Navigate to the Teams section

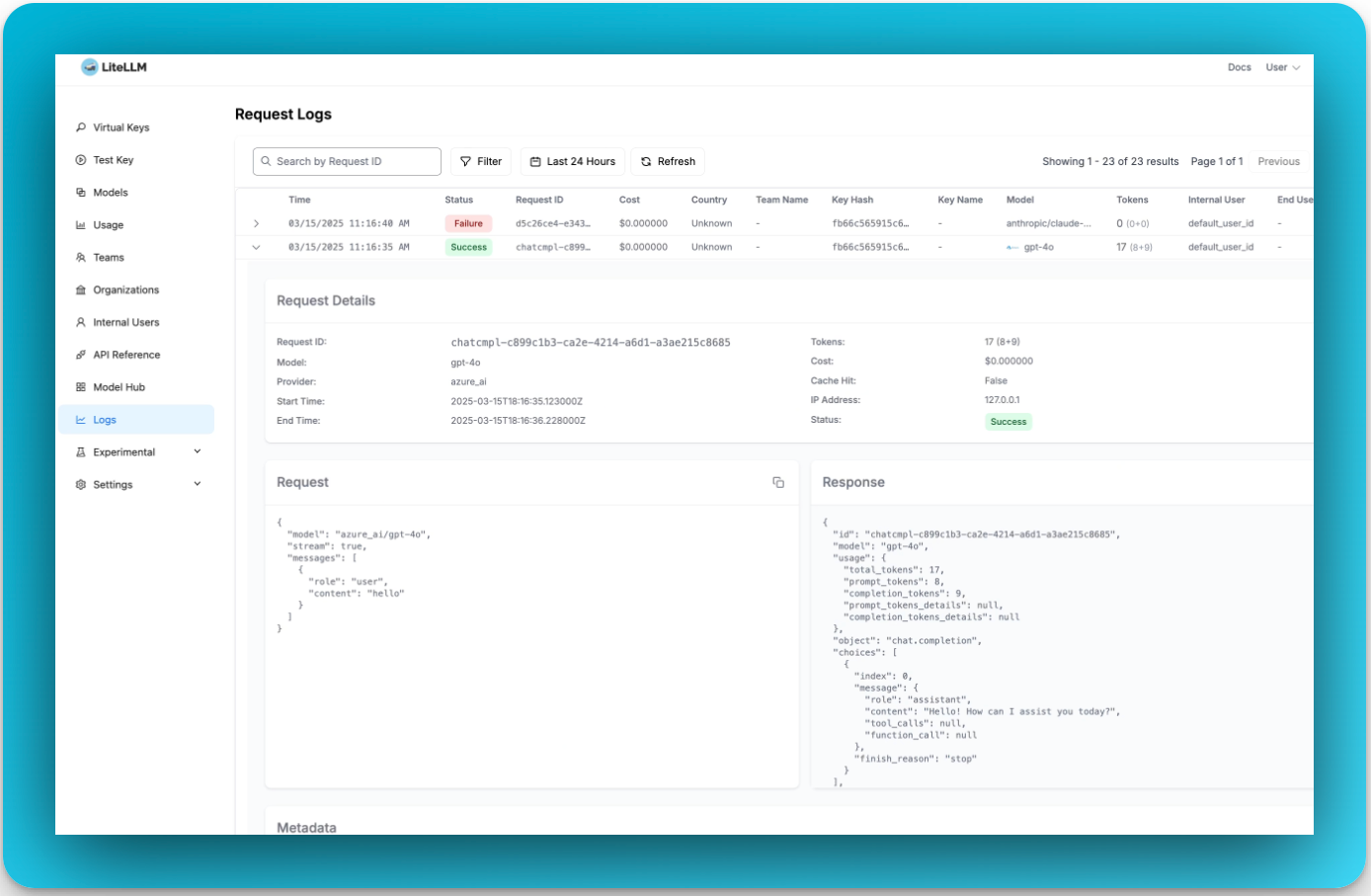coord(108,258)
